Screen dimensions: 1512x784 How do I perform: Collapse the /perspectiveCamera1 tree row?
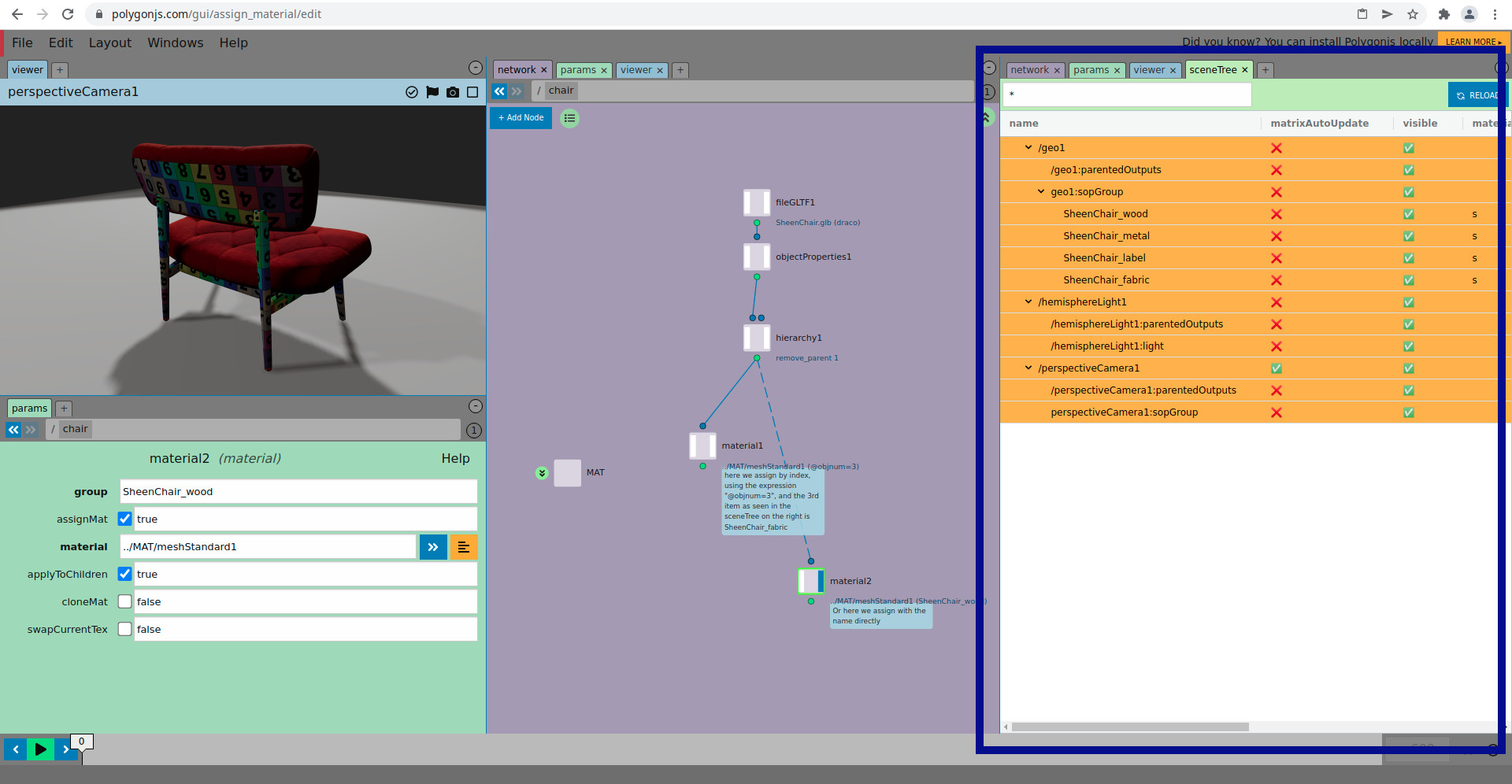pos(1028,368)
